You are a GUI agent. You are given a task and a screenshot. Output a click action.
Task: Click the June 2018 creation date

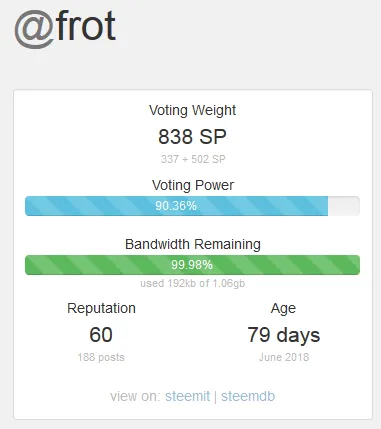284,357
